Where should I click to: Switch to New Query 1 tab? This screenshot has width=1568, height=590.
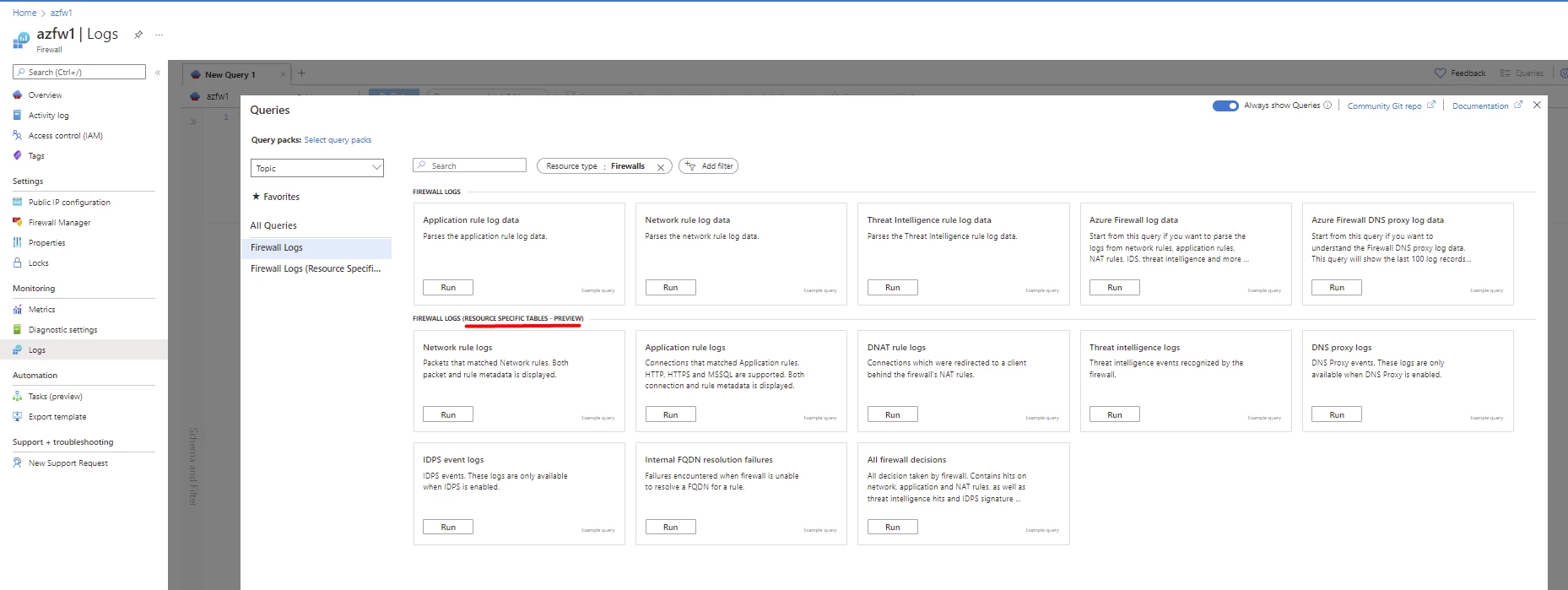click(230, 74)
